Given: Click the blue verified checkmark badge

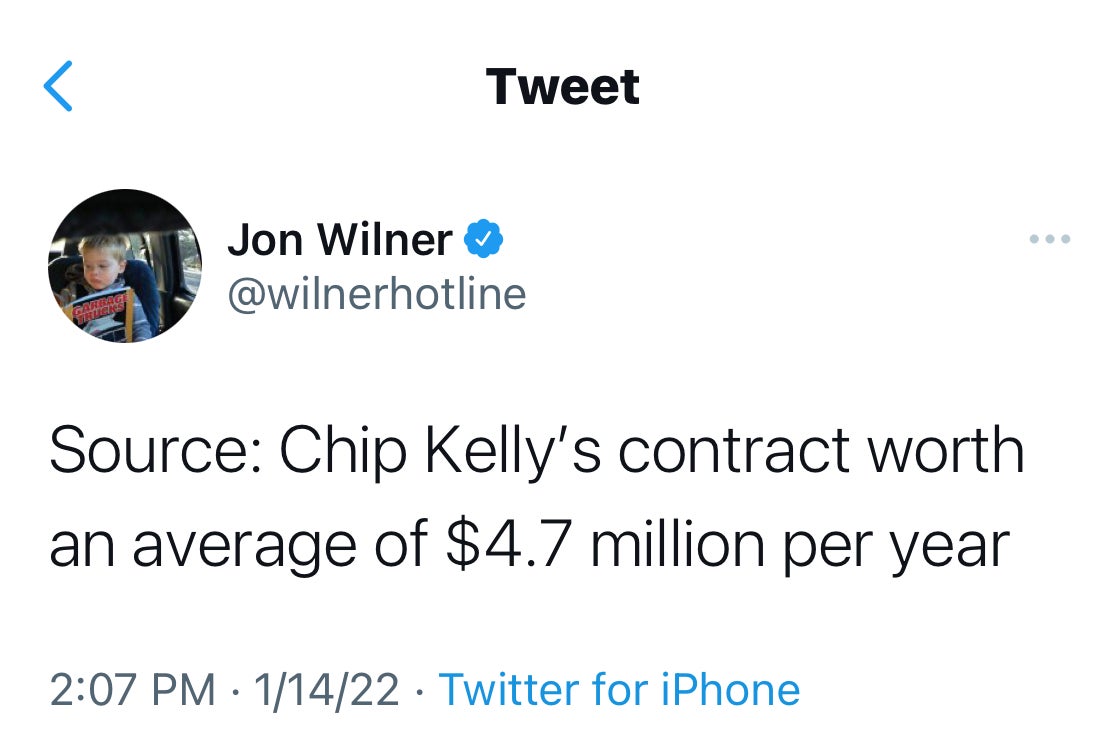Looking at the screenshot, I should click(485, 239).
